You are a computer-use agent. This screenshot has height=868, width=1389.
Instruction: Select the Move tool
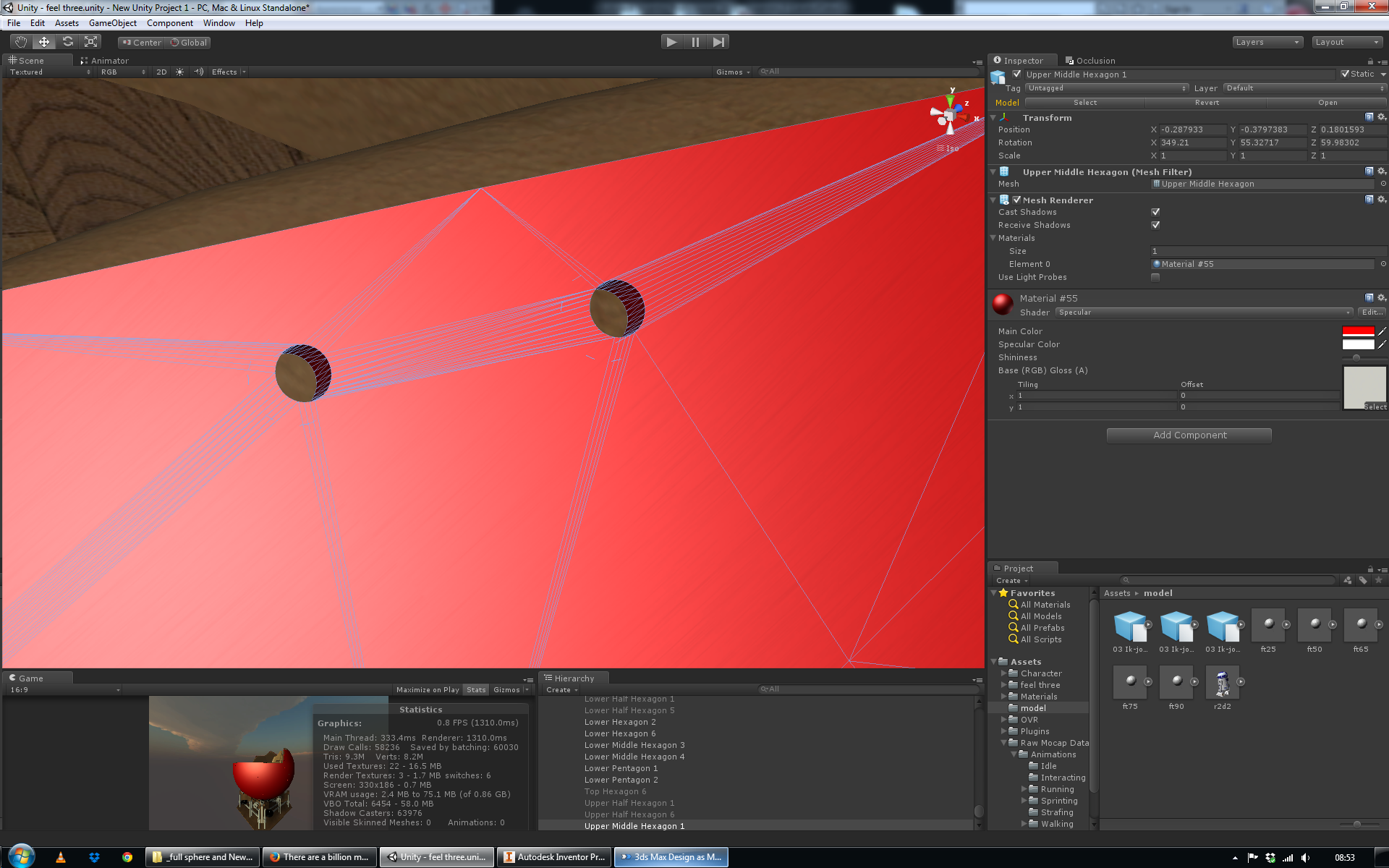point(44,42)
